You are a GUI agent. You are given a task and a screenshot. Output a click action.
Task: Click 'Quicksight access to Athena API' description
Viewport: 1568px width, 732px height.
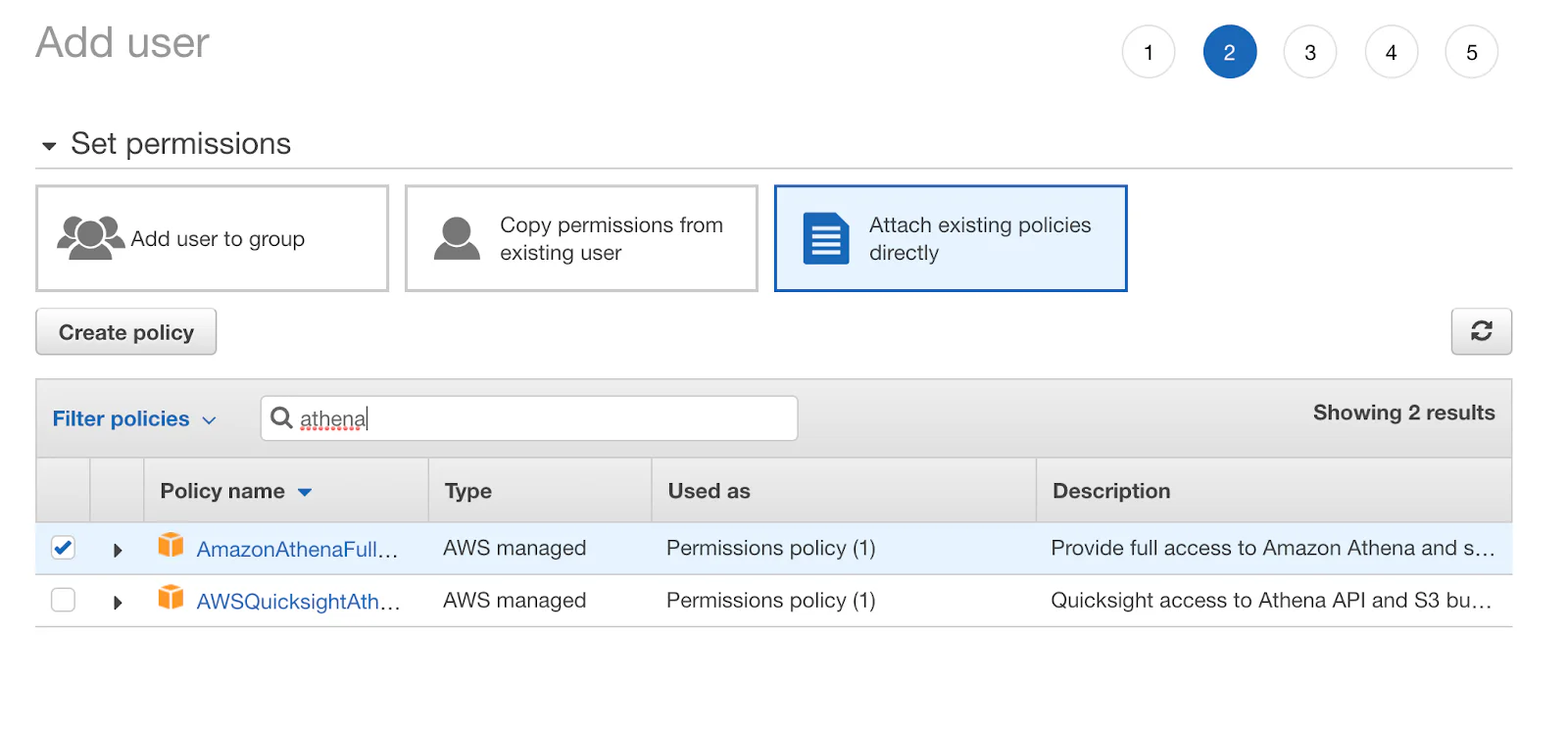point(1271,600)
